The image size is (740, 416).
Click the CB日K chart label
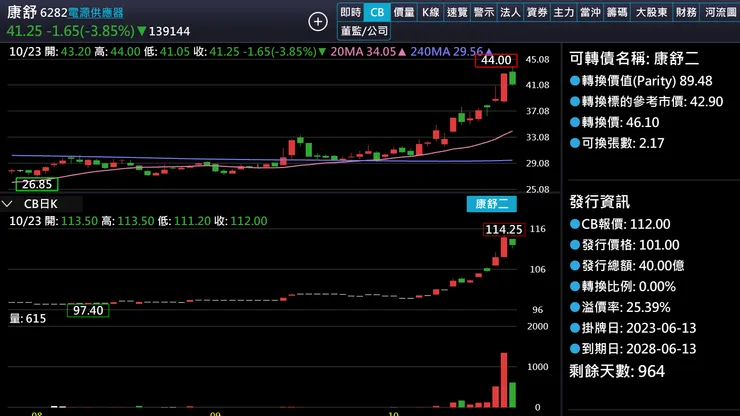click(41, 204)
